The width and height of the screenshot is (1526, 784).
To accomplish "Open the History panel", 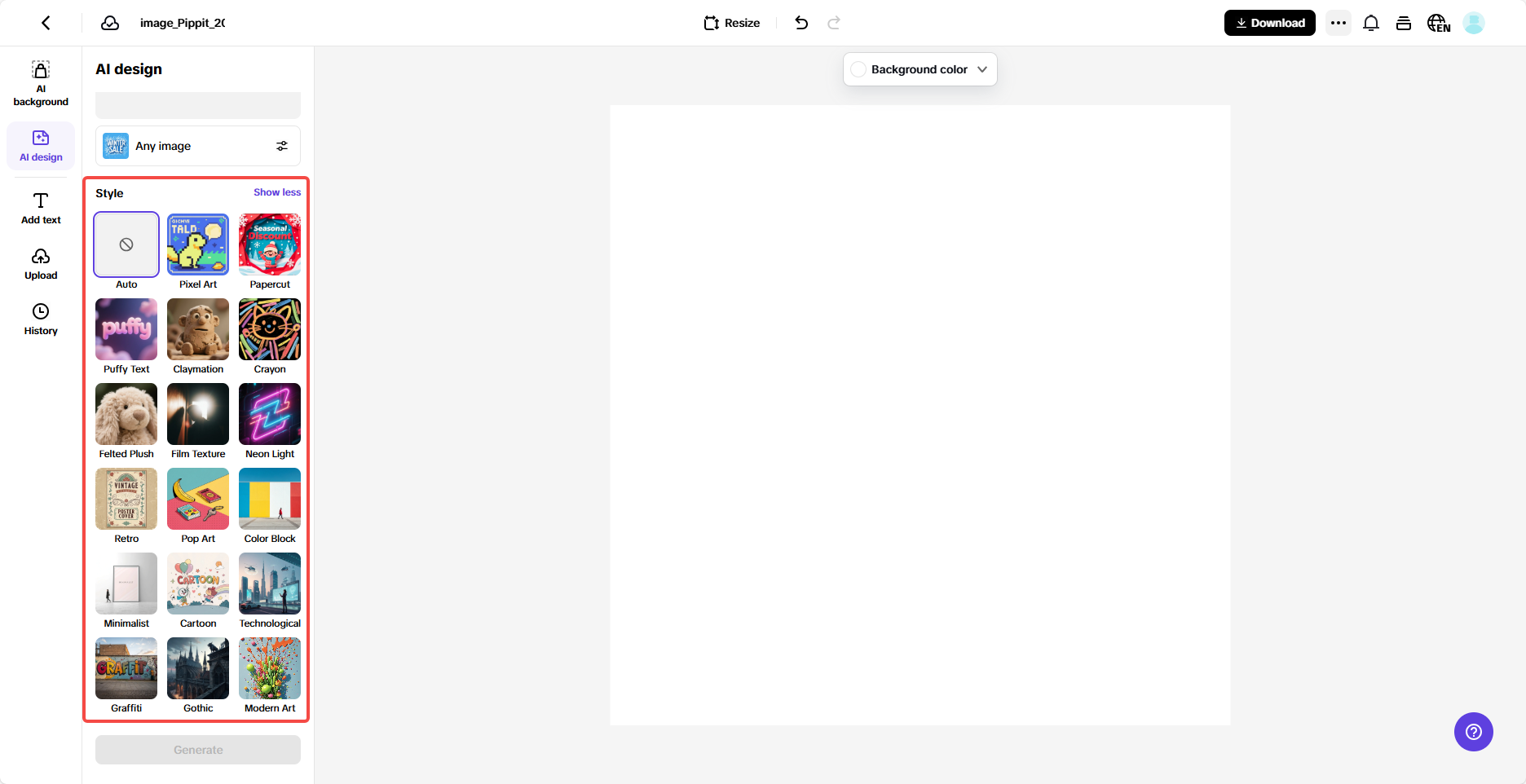I will (x=41, y=319).
